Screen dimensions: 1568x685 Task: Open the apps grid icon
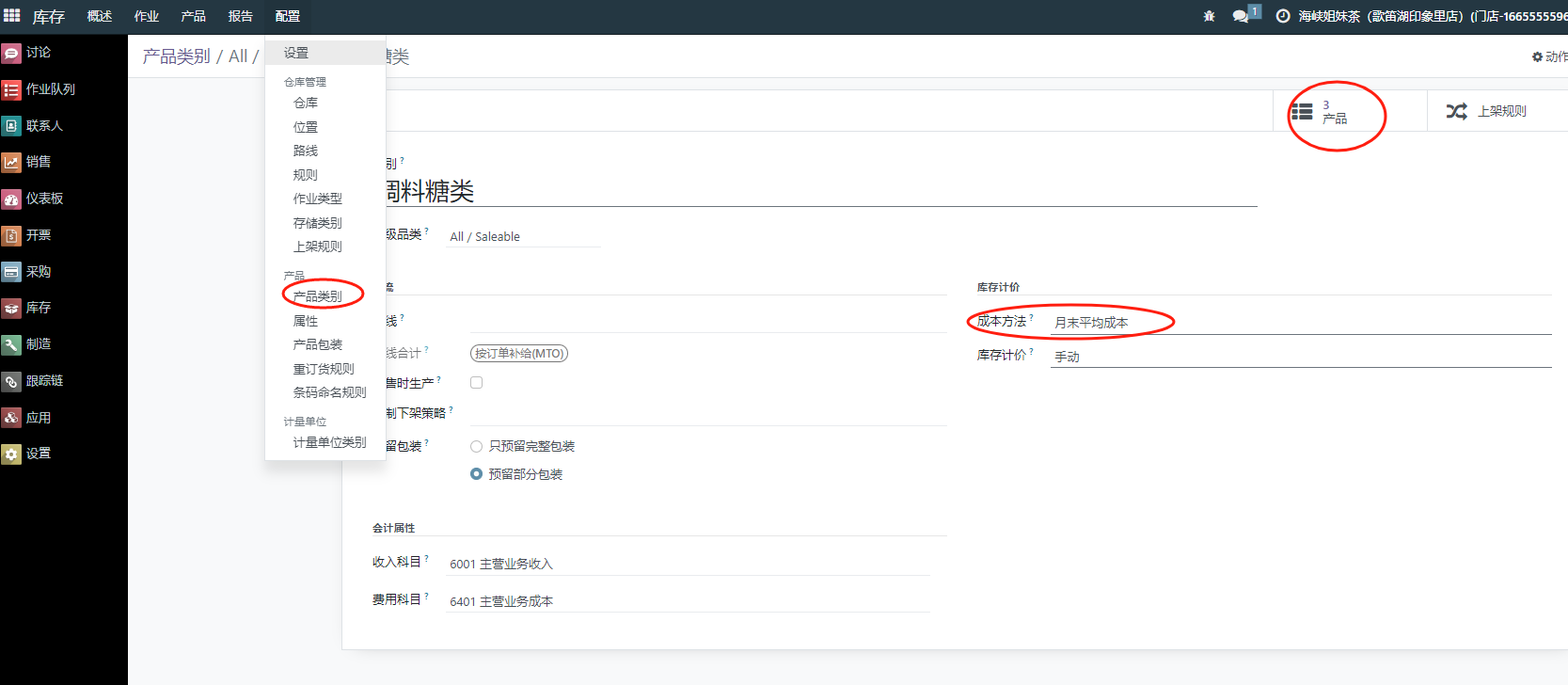[12, 16]
